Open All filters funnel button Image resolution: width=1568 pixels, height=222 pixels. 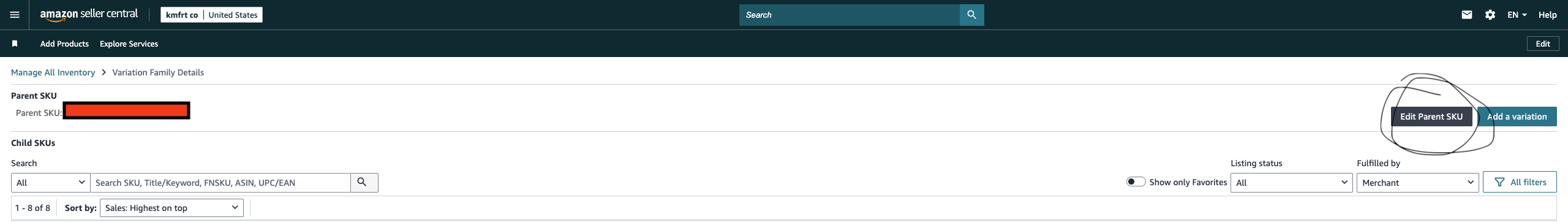pyautogui.click(x=1520, y=182)
